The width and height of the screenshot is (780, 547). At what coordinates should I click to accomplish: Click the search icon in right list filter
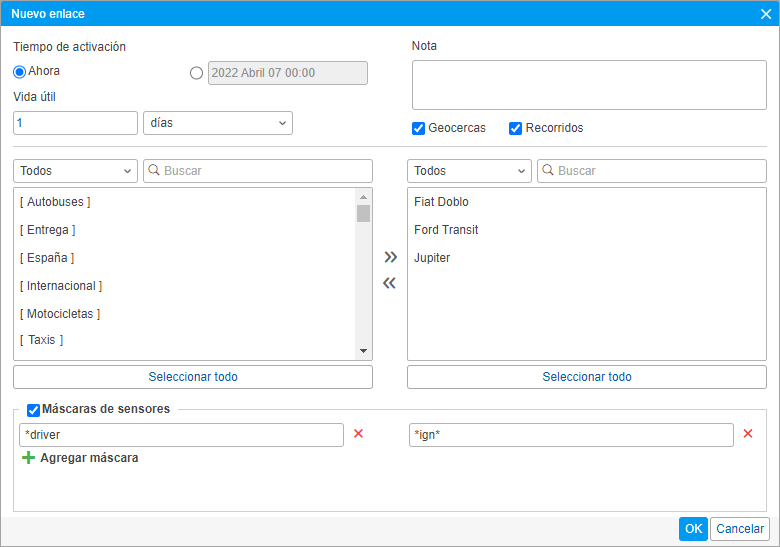548,171
